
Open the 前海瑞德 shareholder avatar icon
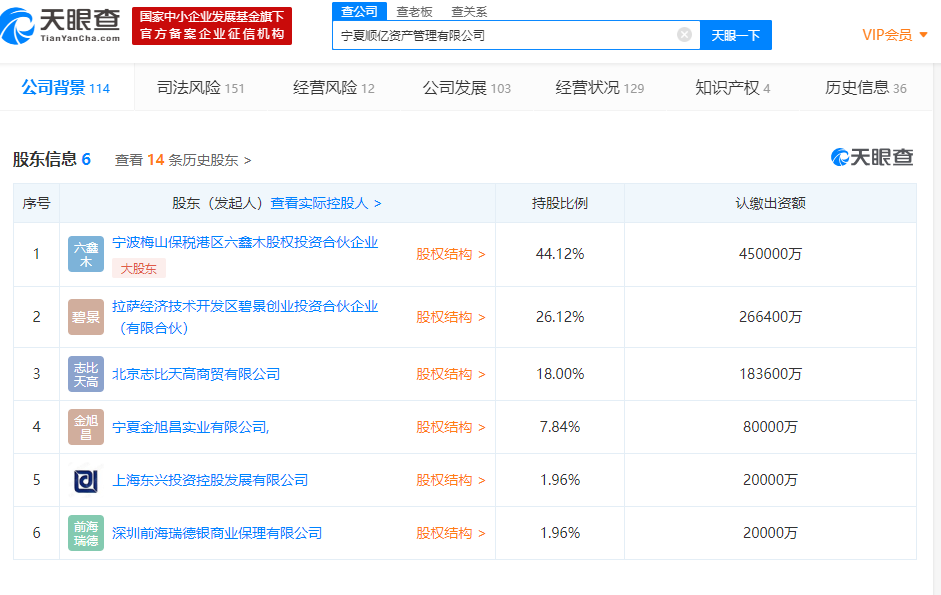click(86, 533)
